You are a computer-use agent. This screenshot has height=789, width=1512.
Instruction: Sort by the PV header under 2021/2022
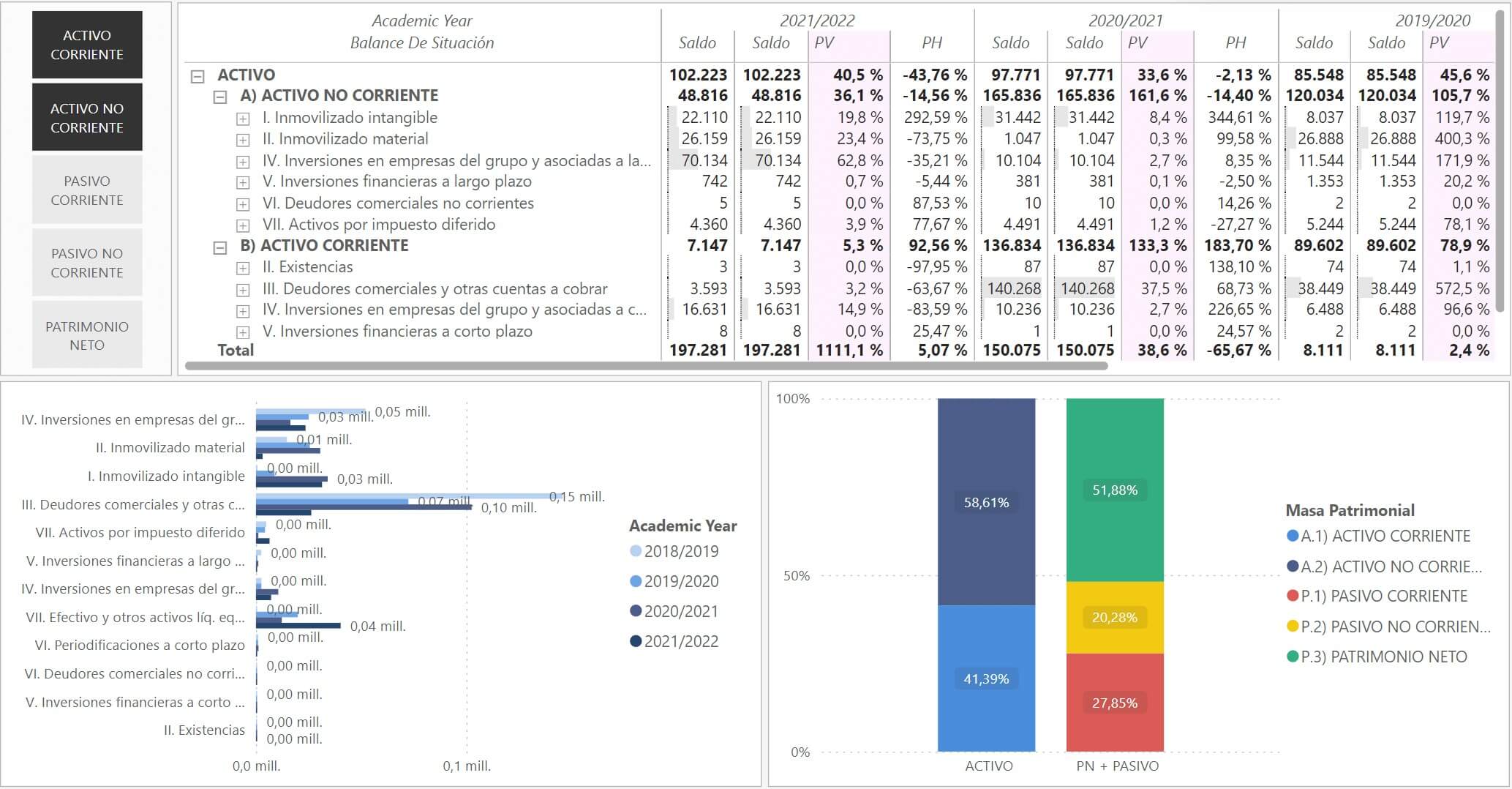[824, 42]
